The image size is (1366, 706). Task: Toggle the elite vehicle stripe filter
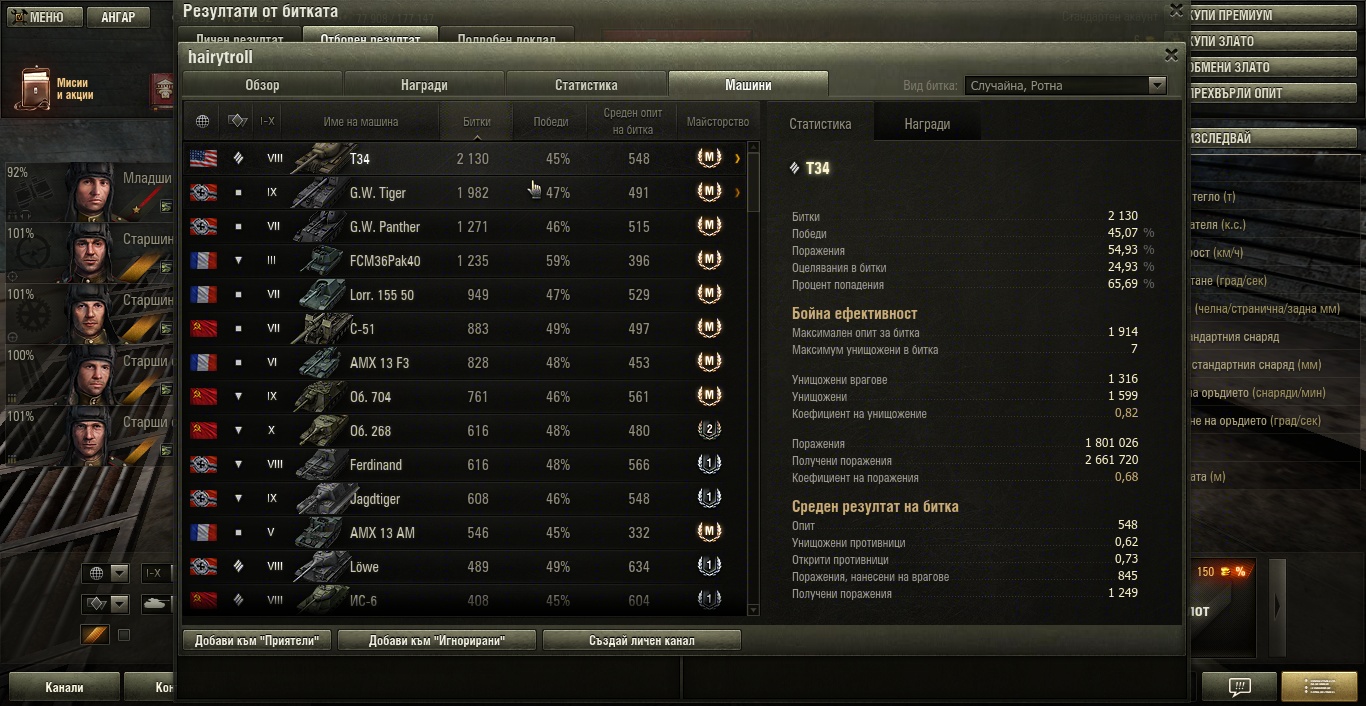[x=94, y=635]
